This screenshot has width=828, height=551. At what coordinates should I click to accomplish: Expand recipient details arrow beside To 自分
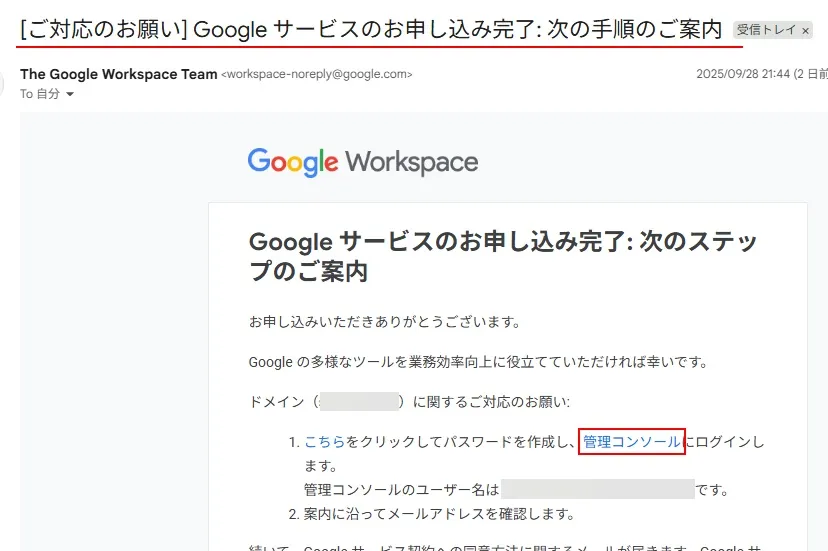pos(70,94)
